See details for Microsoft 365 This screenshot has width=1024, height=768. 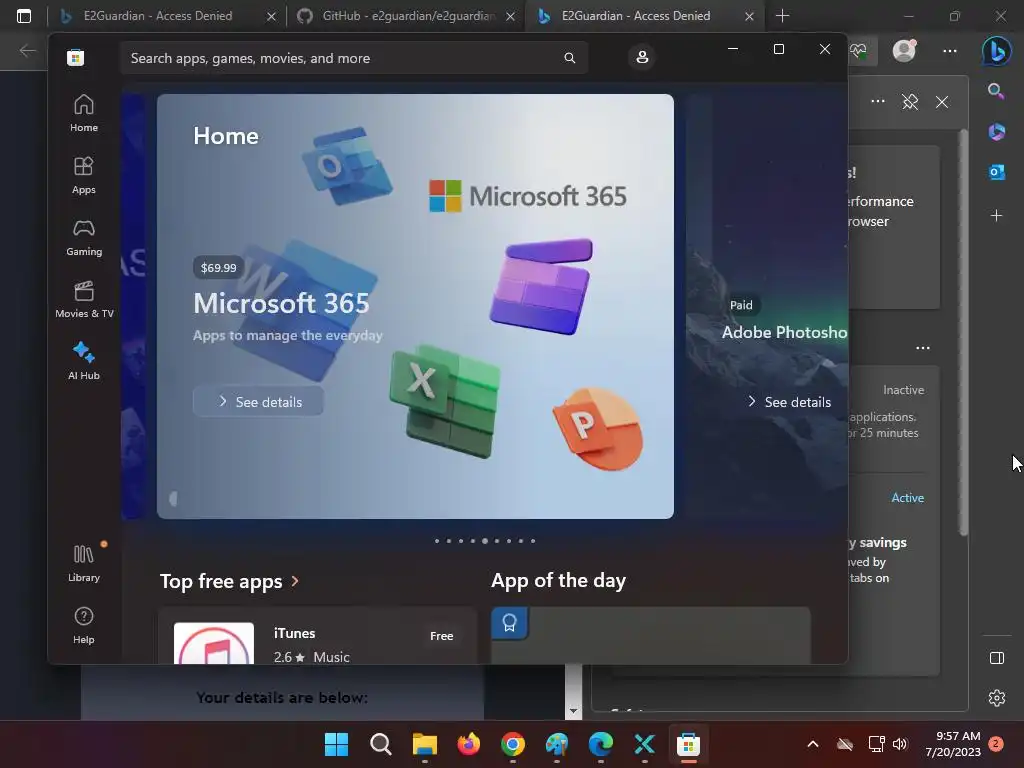(258, 402)
